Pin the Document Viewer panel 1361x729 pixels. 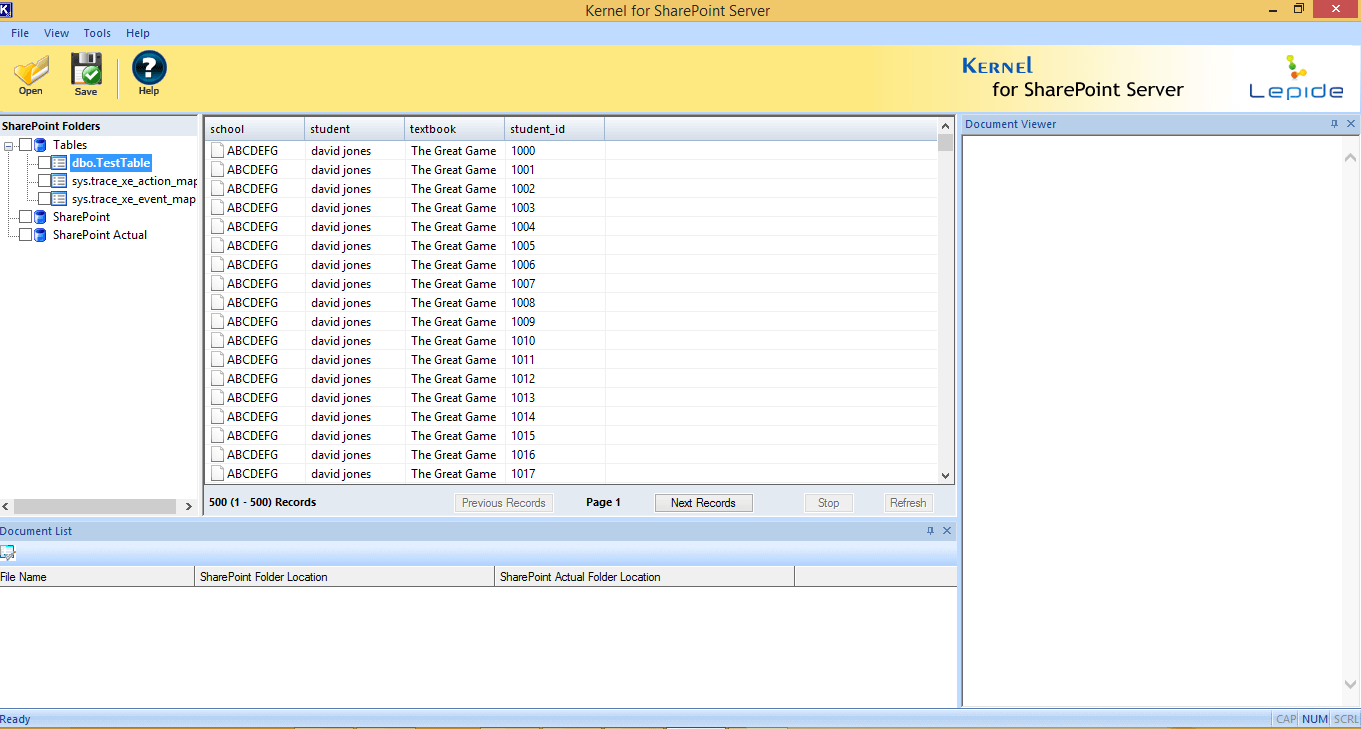point(1334,124)
